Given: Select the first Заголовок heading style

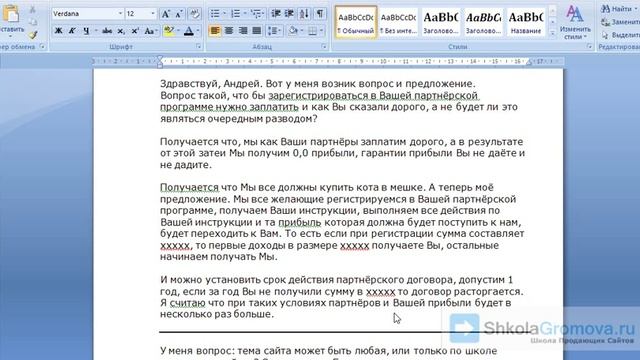Looking at the screenshot, I should [x=441, y=22].
